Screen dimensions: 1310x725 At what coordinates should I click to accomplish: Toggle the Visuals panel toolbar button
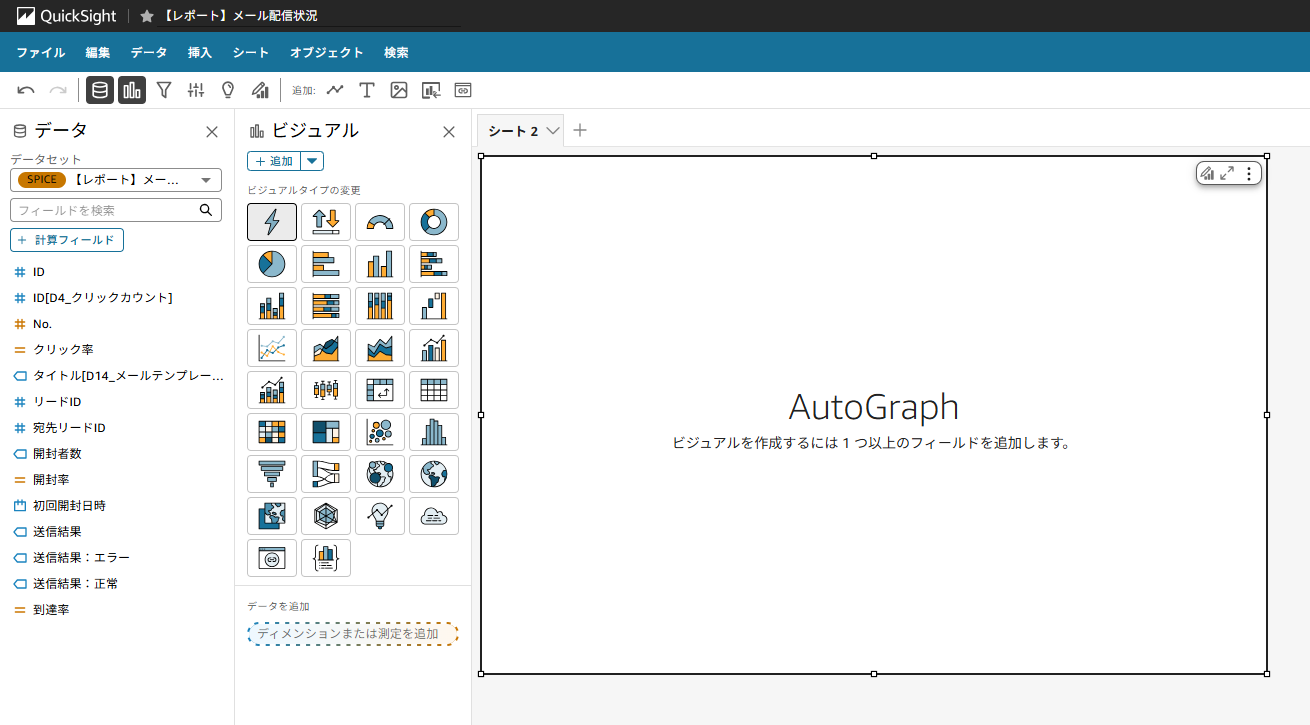pos(132,90)
